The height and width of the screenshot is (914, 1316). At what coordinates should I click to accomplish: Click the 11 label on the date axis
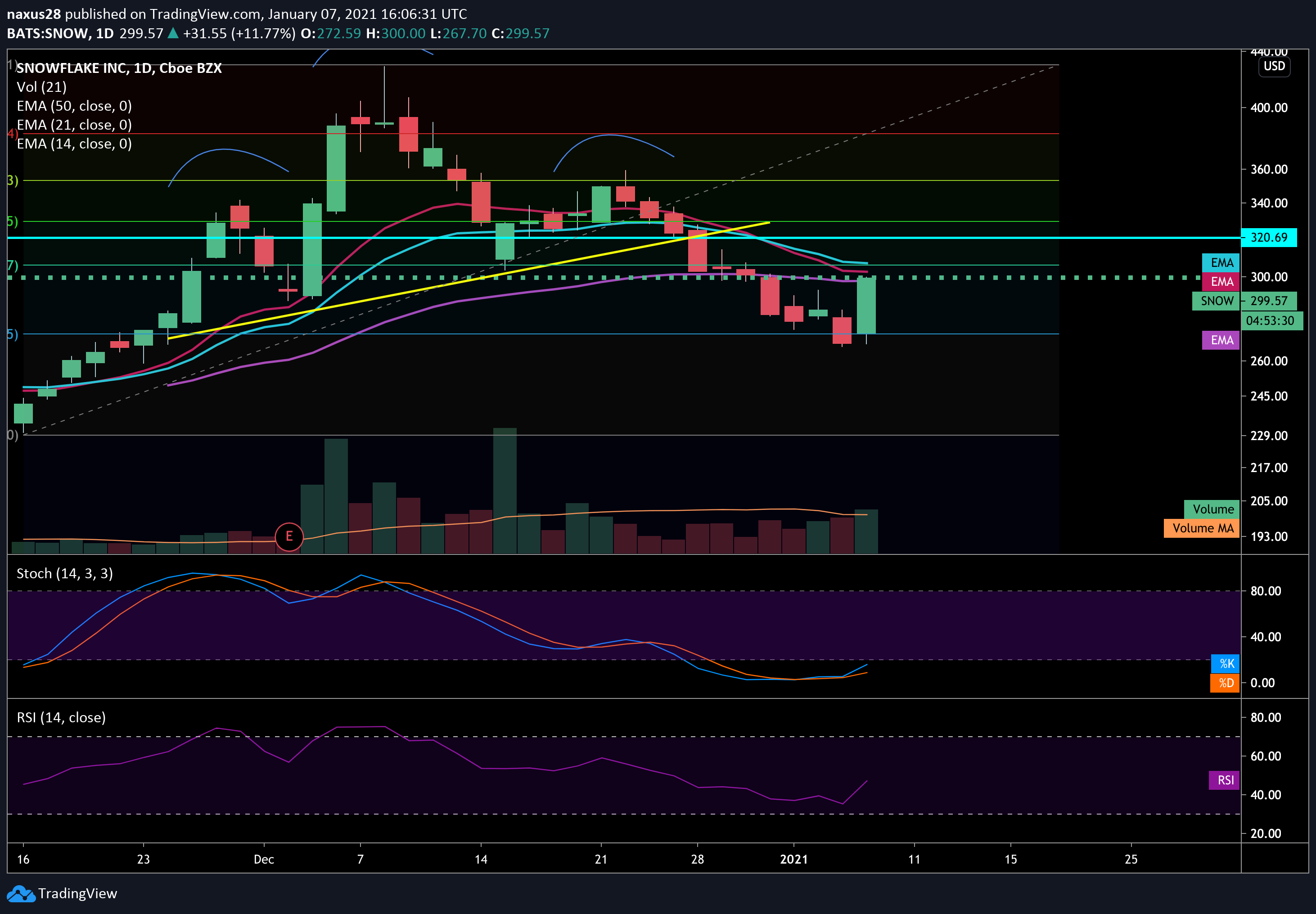tap(914, 860)
